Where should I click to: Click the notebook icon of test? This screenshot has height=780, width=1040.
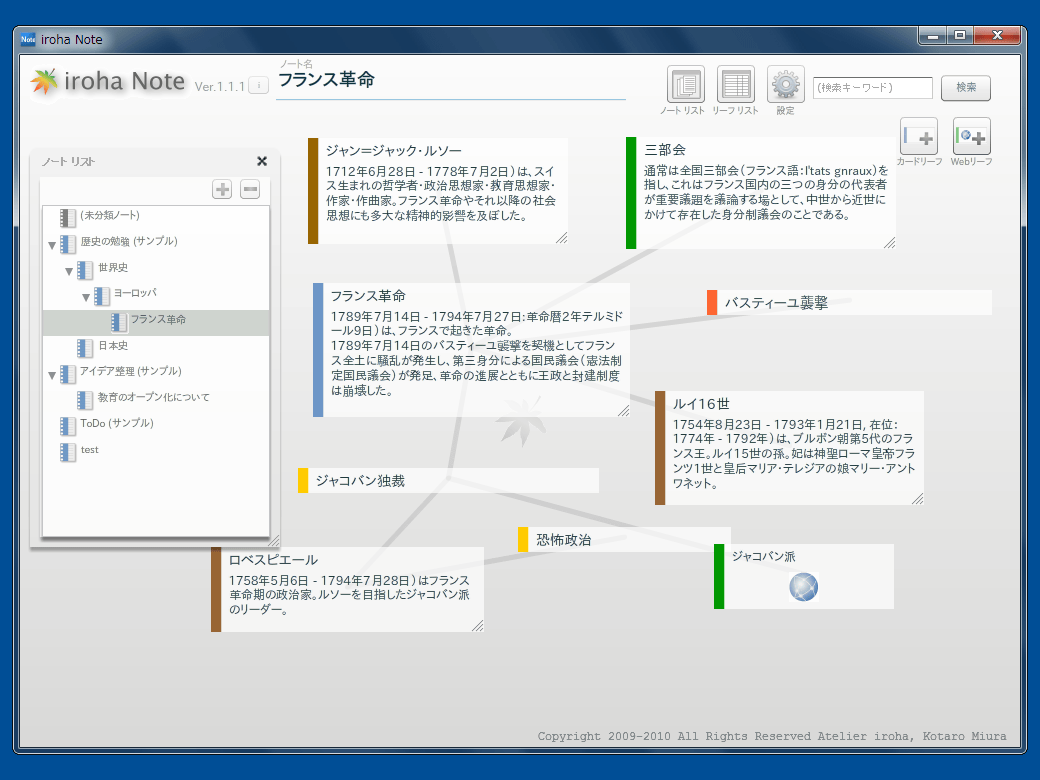[68, 452]
